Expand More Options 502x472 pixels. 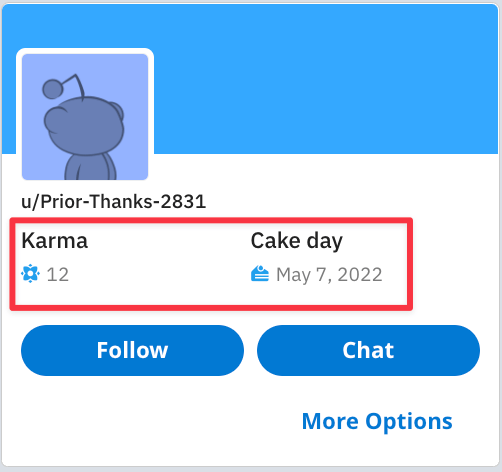point(377,422)
